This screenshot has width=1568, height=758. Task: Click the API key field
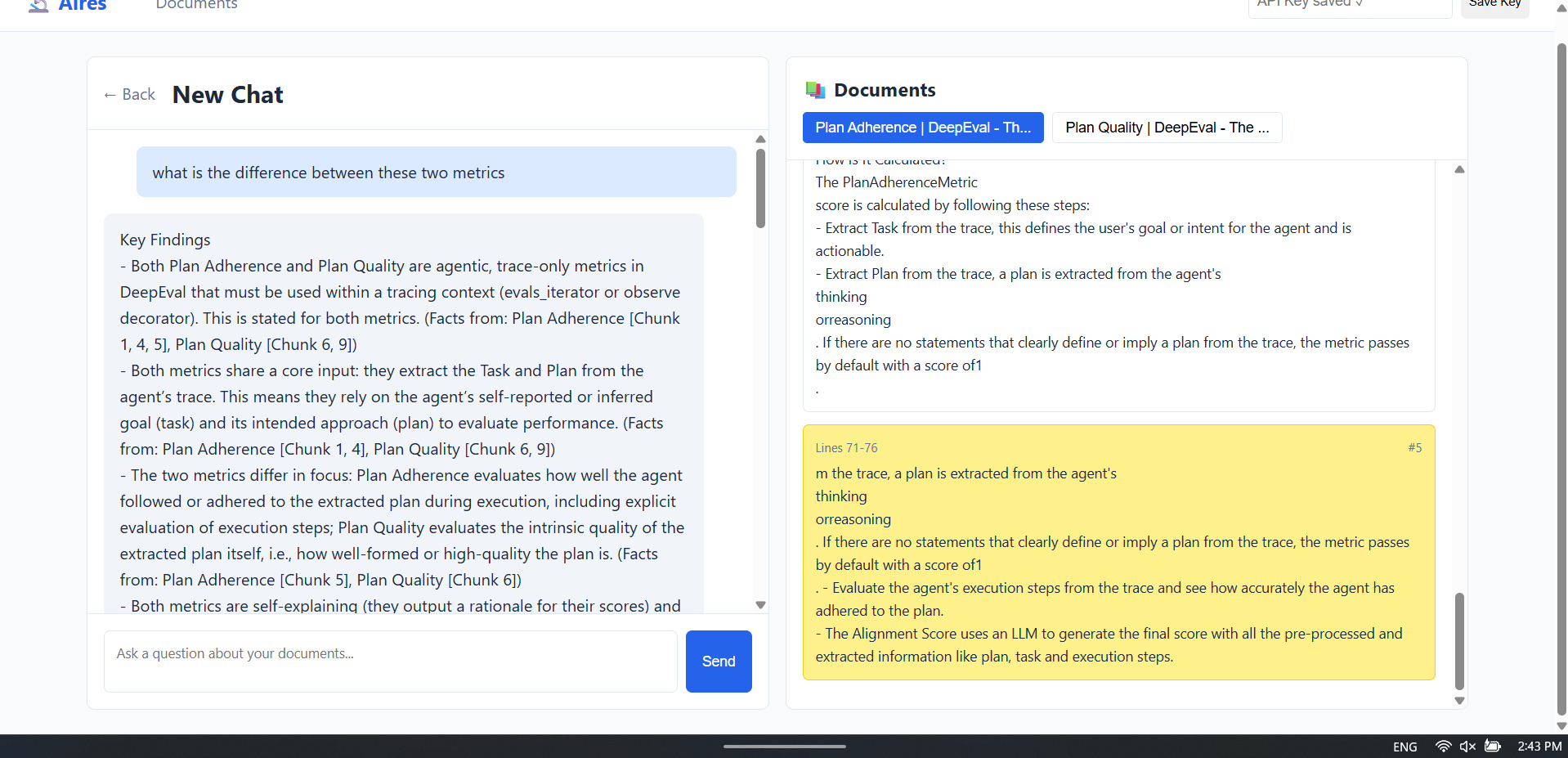(x=1349, y=5)
